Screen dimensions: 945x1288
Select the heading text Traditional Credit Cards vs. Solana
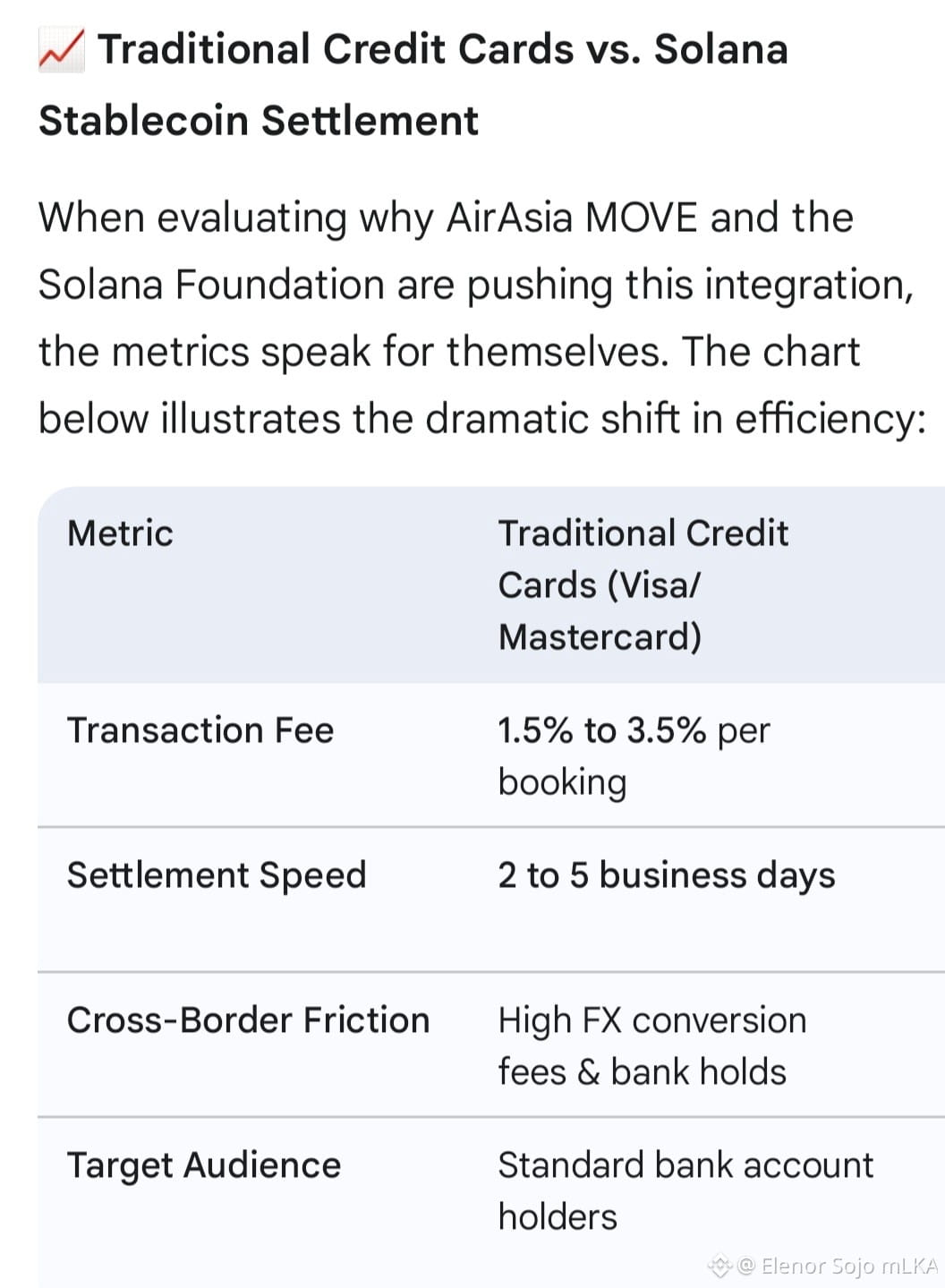443,49
